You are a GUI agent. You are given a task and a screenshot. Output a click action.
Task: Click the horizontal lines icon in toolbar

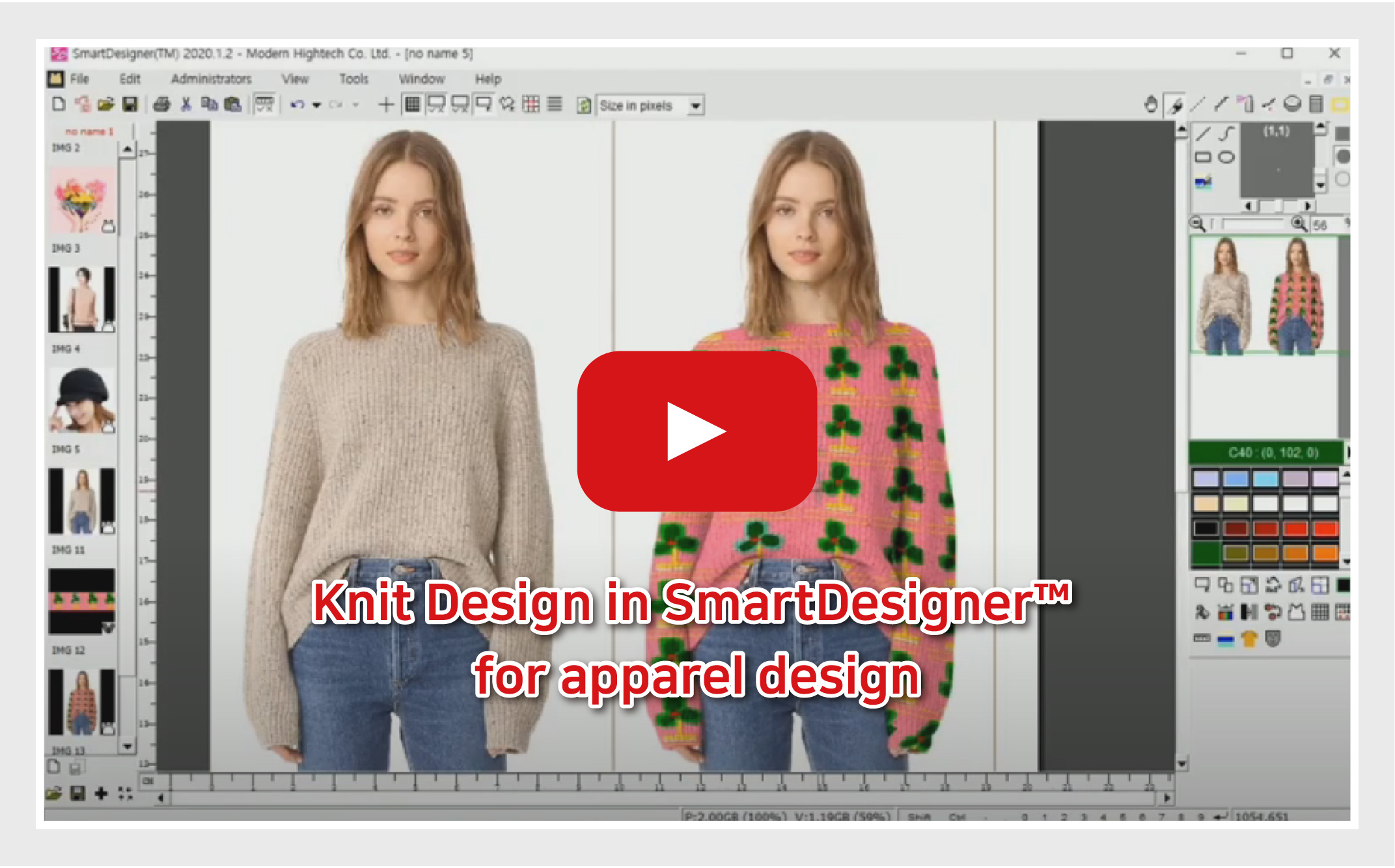pos(555,104)
